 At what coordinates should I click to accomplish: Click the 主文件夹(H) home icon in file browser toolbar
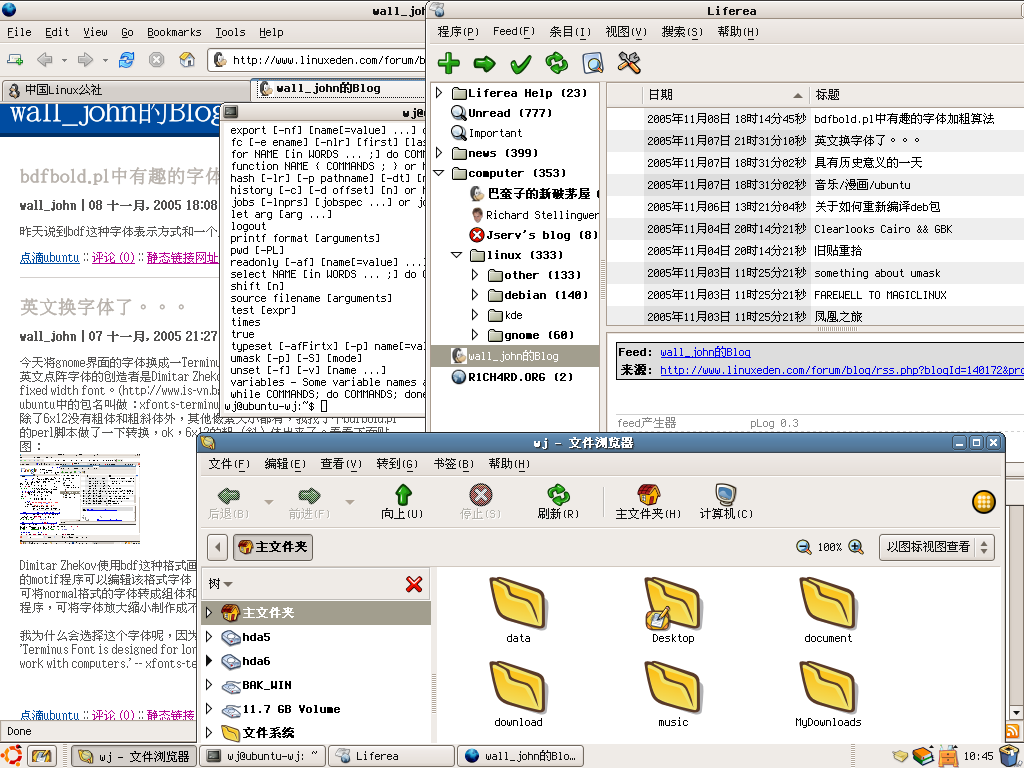pyautogui.click(x=648, y=501)
